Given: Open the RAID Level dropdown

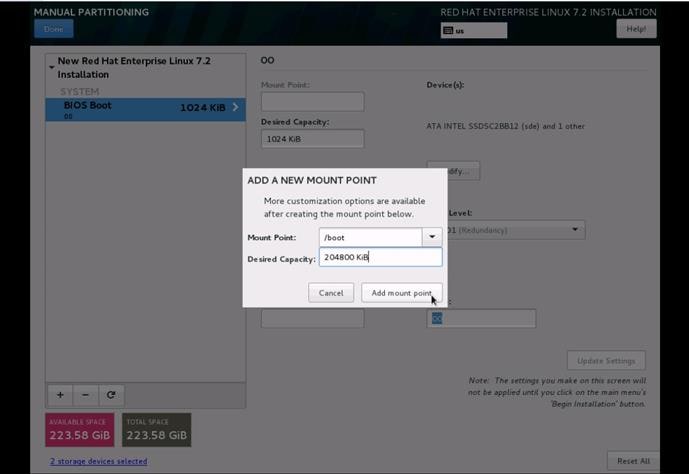Looking at the screenshot, I should coord(516,230).
